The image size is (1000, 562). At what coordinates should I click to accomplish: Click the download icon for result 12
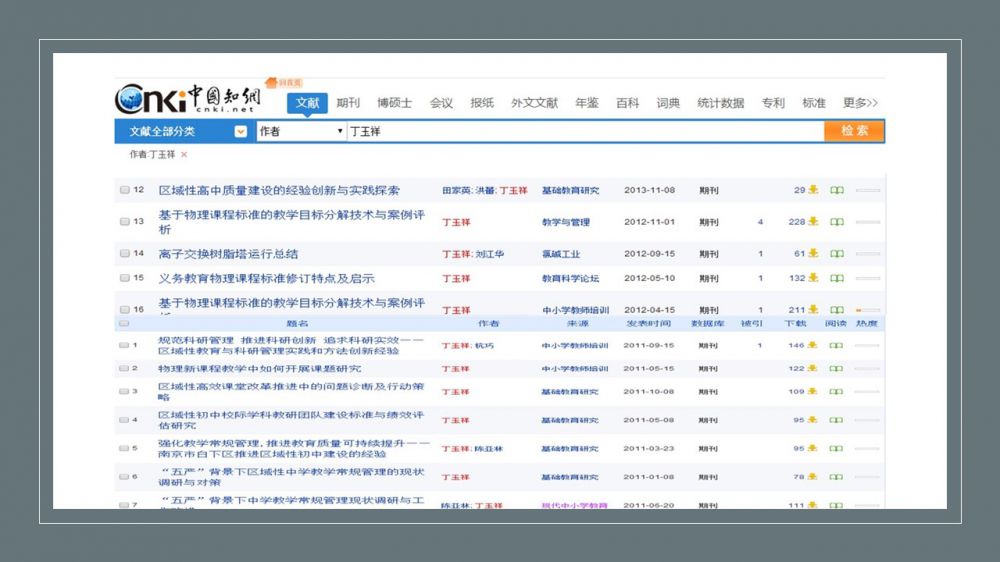[813, 190]
